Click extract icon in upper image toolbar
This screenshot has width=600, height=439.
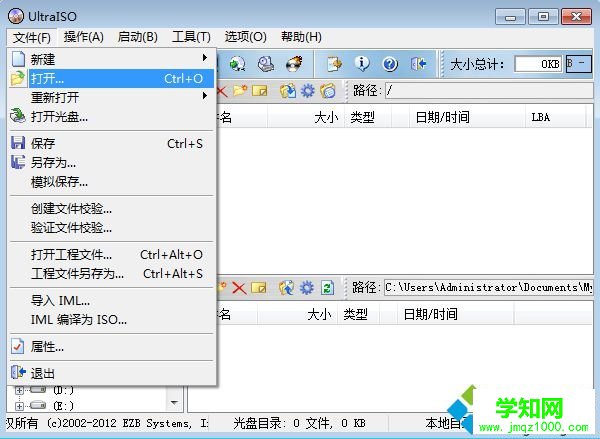click(288, 91)
